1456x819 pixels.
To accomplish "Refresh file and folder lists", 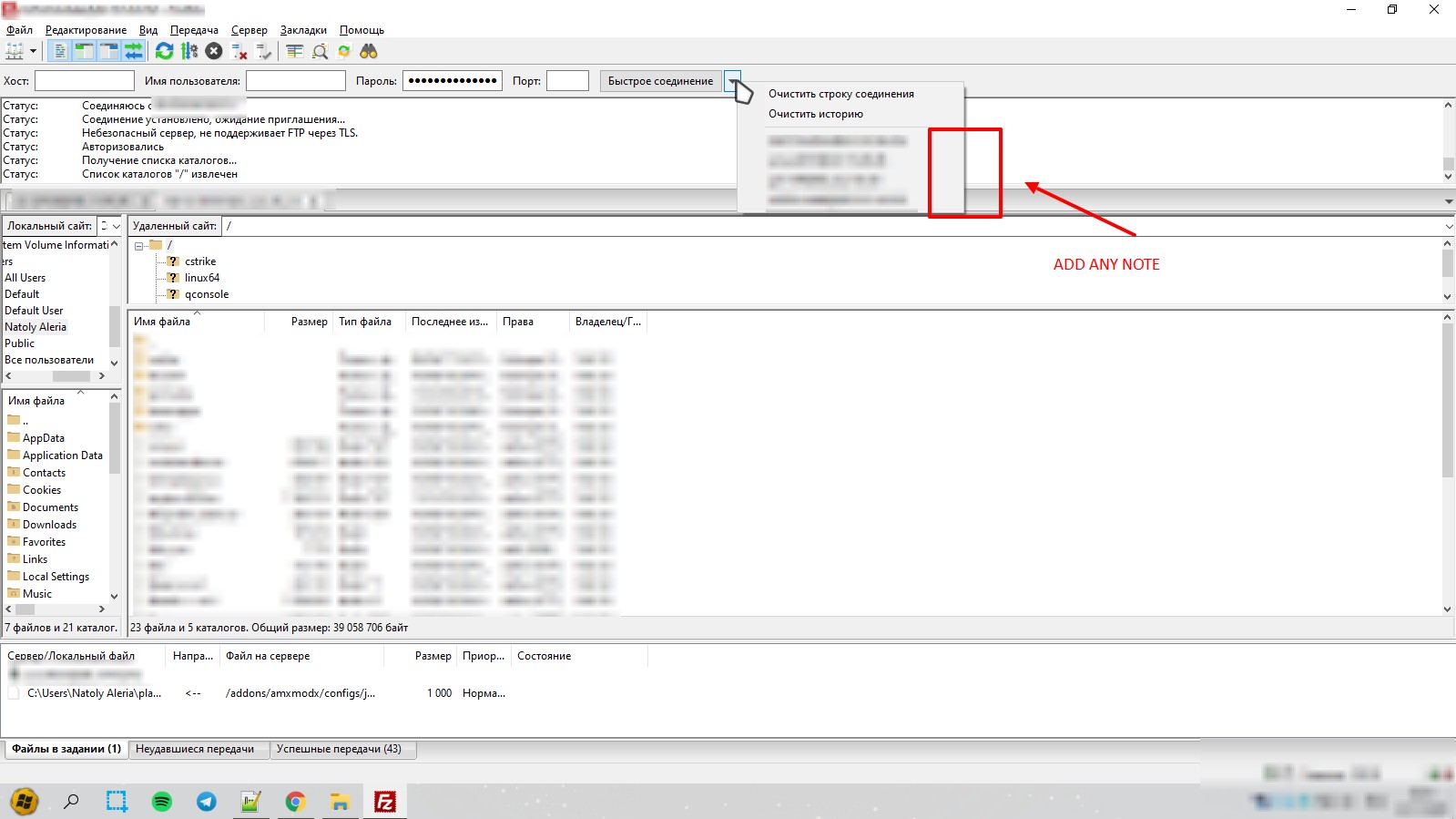I will pos(164,51).
